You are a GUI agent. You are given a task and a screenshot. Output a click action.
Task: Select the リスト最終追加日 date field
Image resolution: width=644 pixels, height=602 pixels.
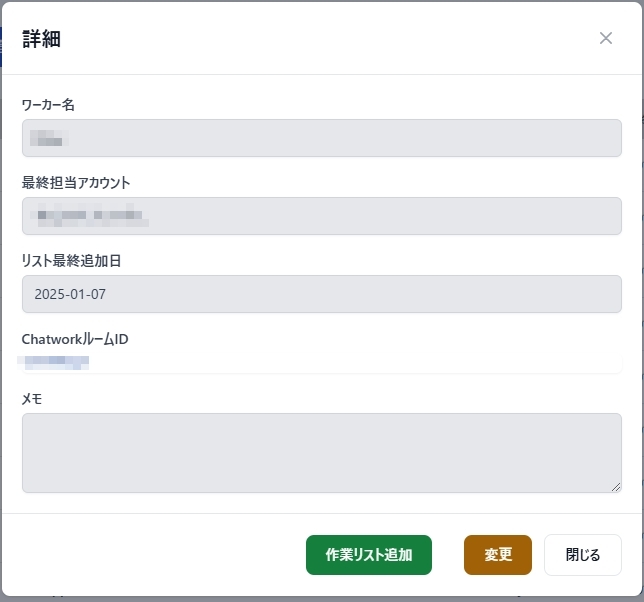[321, 294]
